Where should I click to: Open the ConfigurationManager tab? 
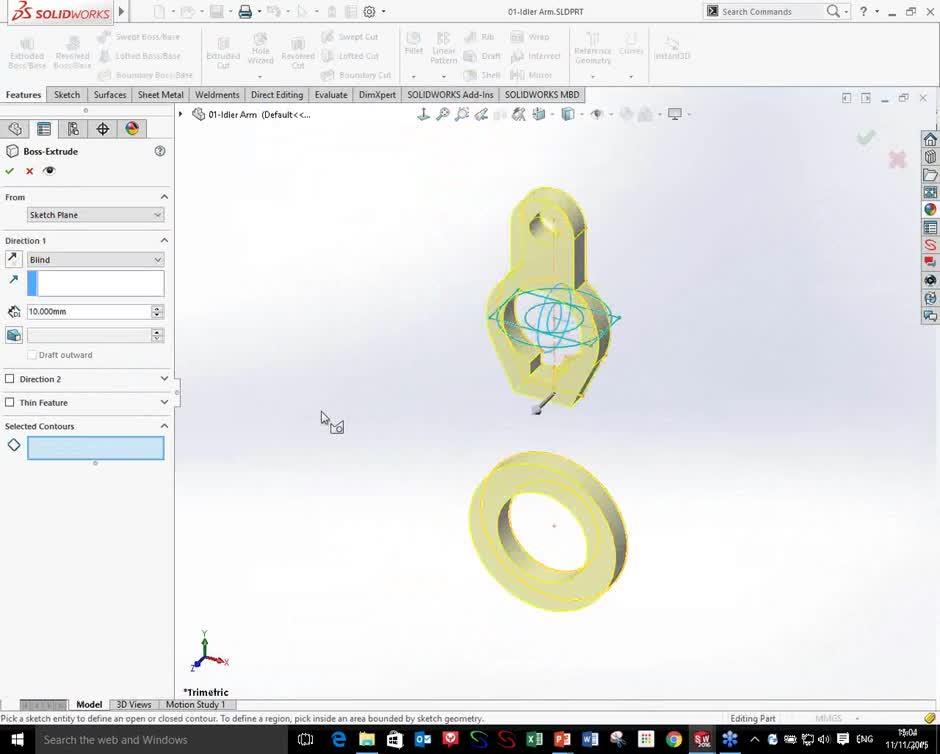click(x=73, y=128)
